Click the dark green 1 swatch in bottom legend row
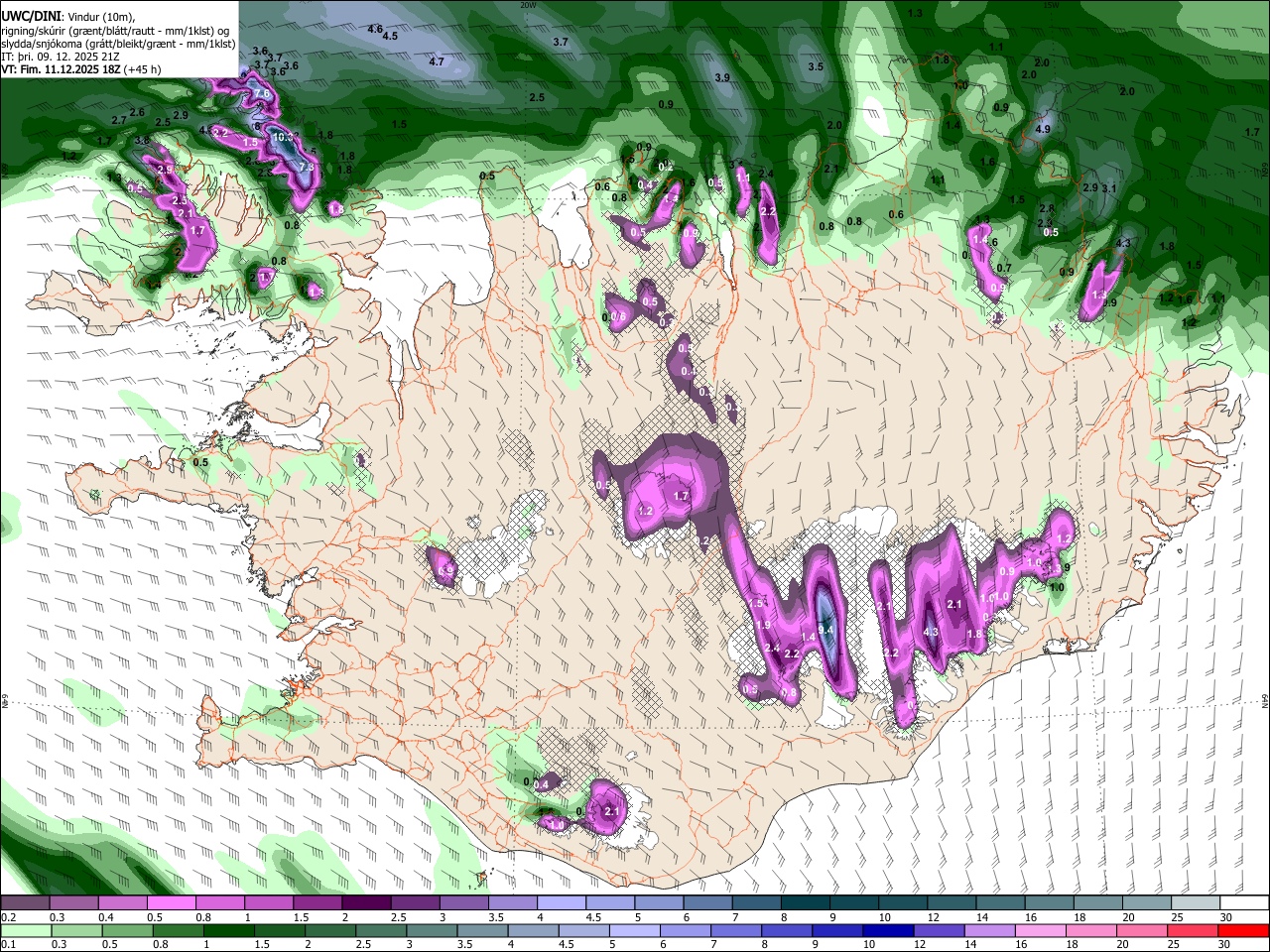The height and width of the screenshot is (952, 1270). pyautogui.click(x=228, y=931)
